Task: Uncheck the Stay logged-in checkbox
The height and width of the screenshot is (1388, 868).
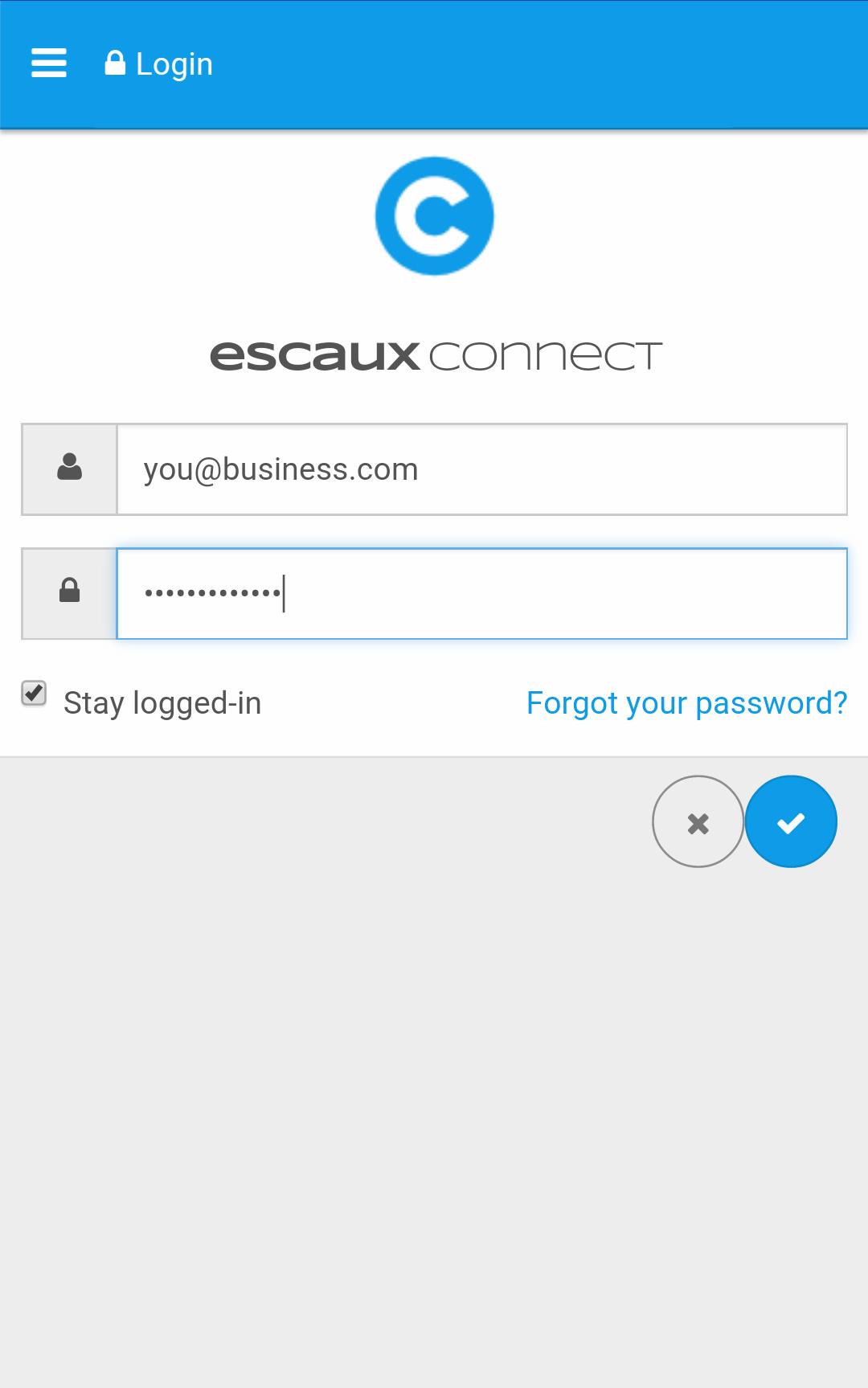Action: click(x=34, y=693)
